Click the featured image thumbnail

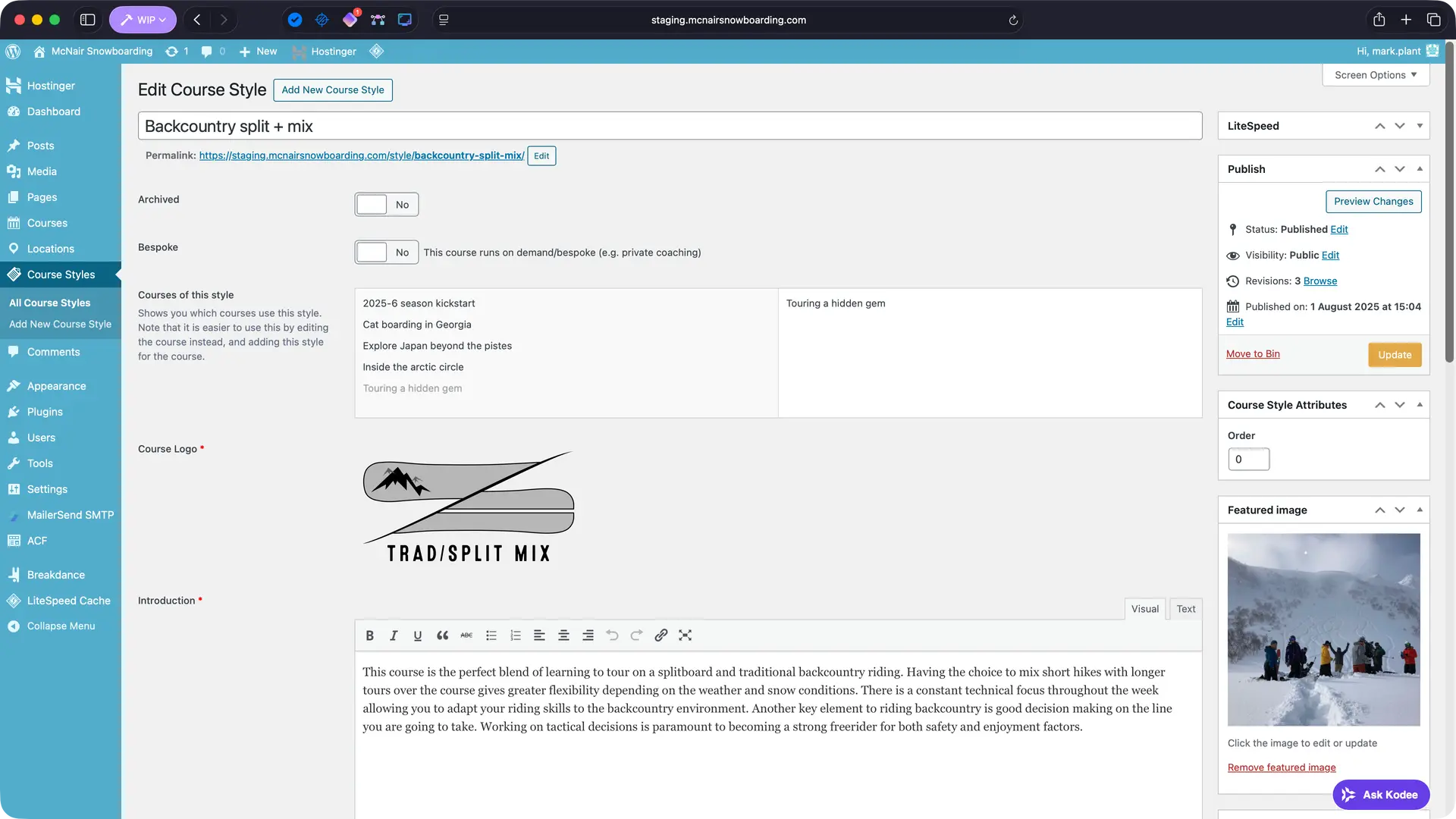1323,629
